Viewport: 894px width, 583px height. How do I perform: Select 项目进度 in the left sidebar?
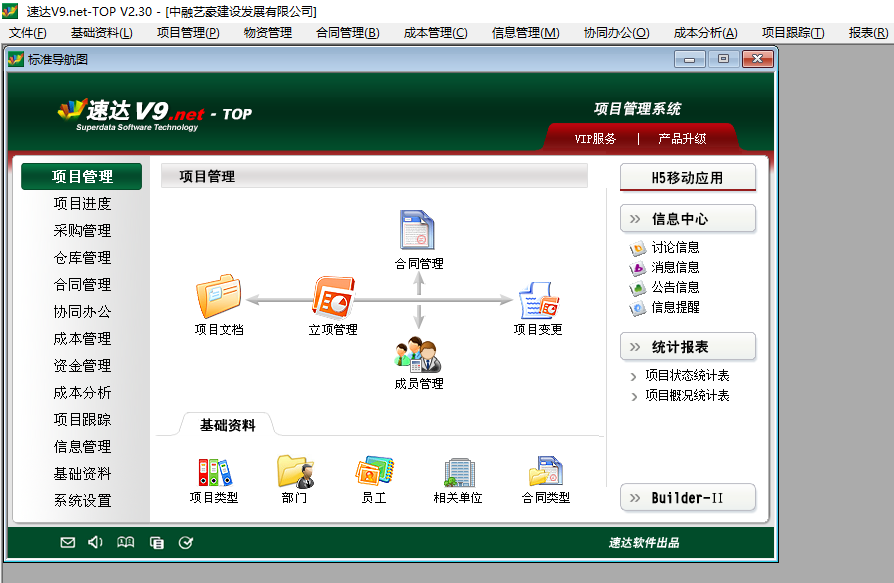tap(82, 203)
